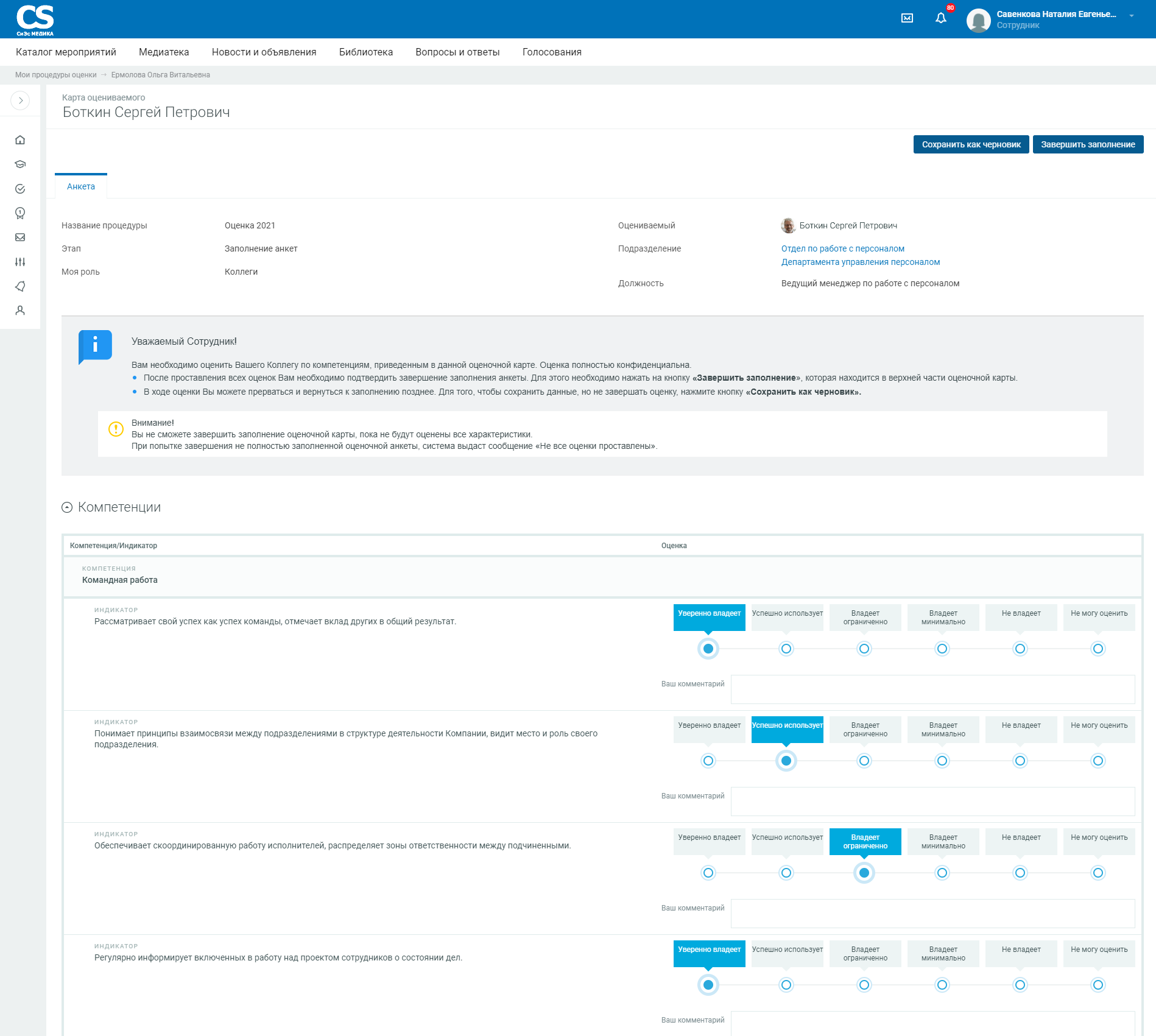Expand the collapsed left sidebar
1156x1036 pixels.
(20, 100)
